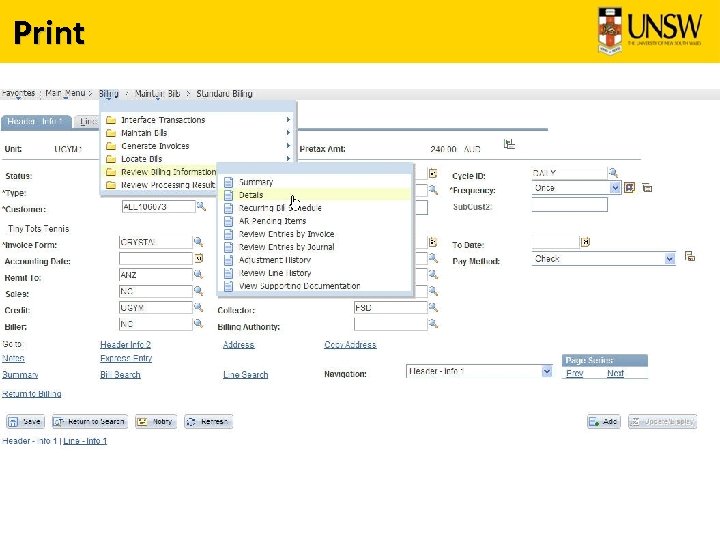
Task: Click into Collector field
Action: pos(391,308)
